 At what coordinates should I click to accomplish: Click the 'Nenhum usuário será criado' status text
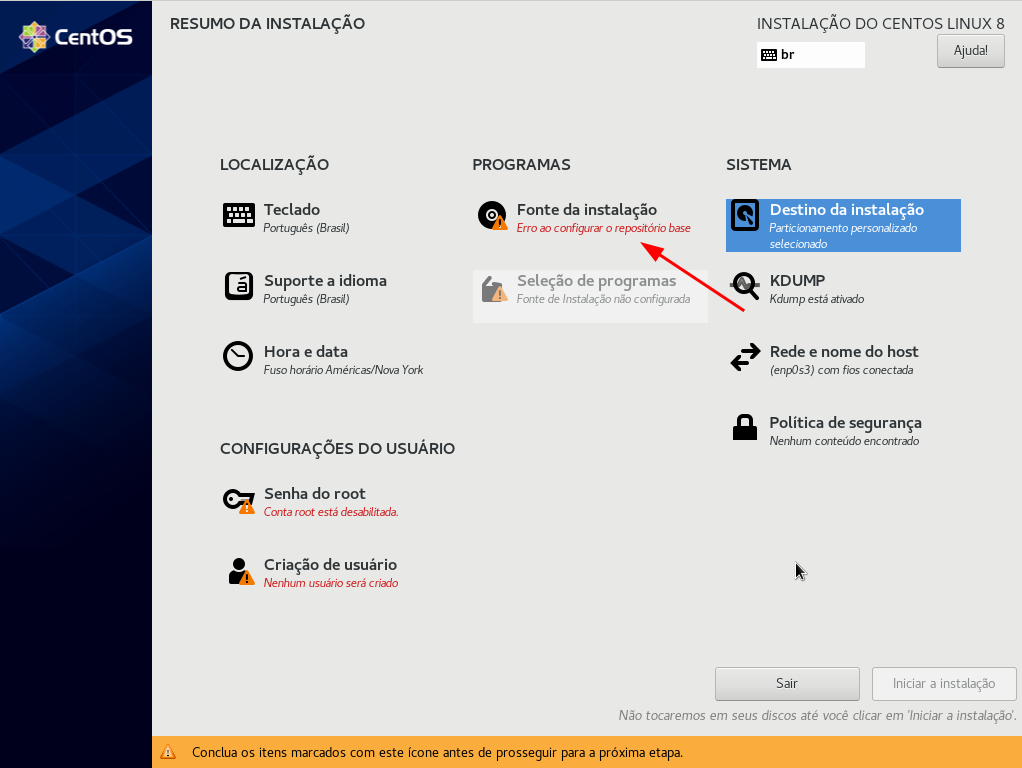pos(330,583)
